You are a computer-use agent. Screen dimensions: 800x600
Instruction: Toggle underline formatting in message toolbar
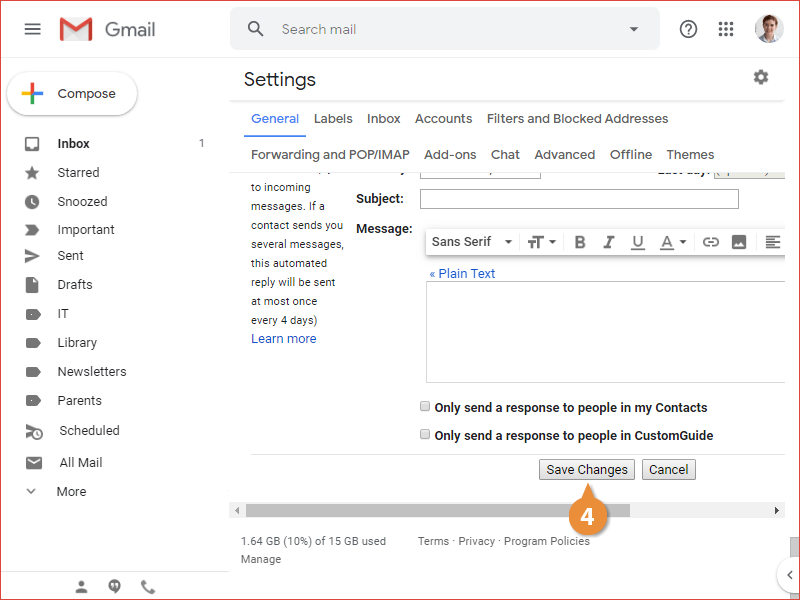point(637,242)
